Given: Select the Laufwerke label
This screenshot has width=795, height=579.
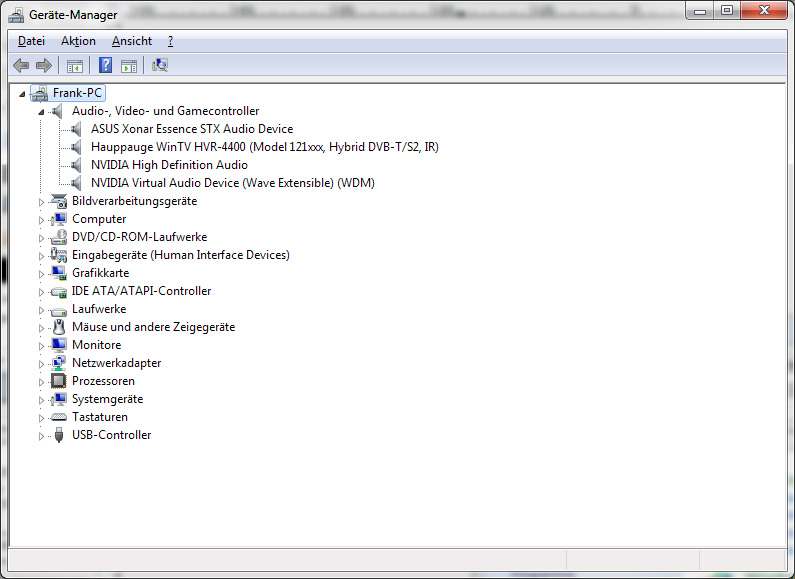Looking at the screenshot, I should (x=99, y=309).
